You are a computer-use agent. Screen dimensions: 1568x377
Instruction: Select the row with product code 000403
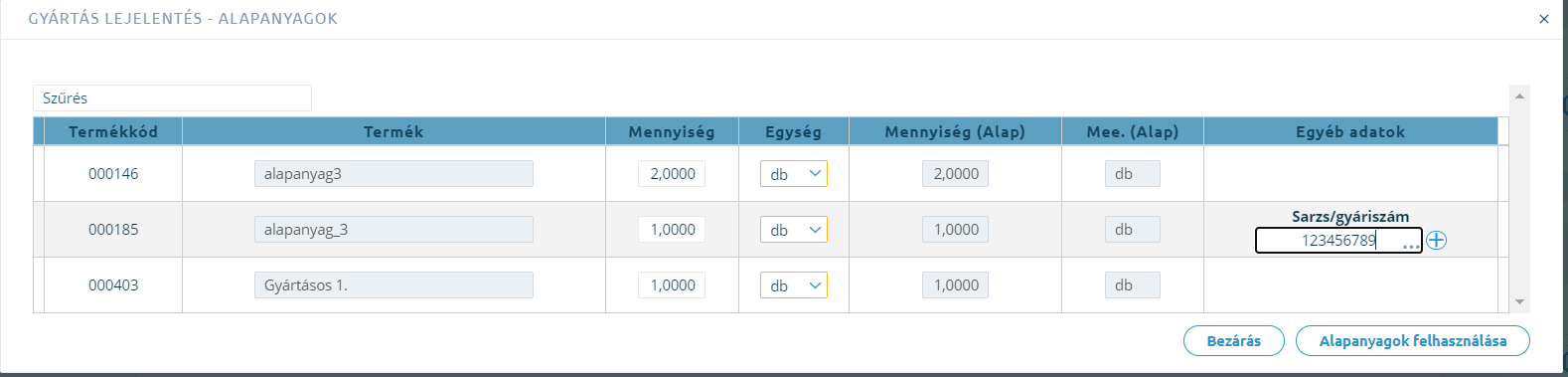[765, 285]
